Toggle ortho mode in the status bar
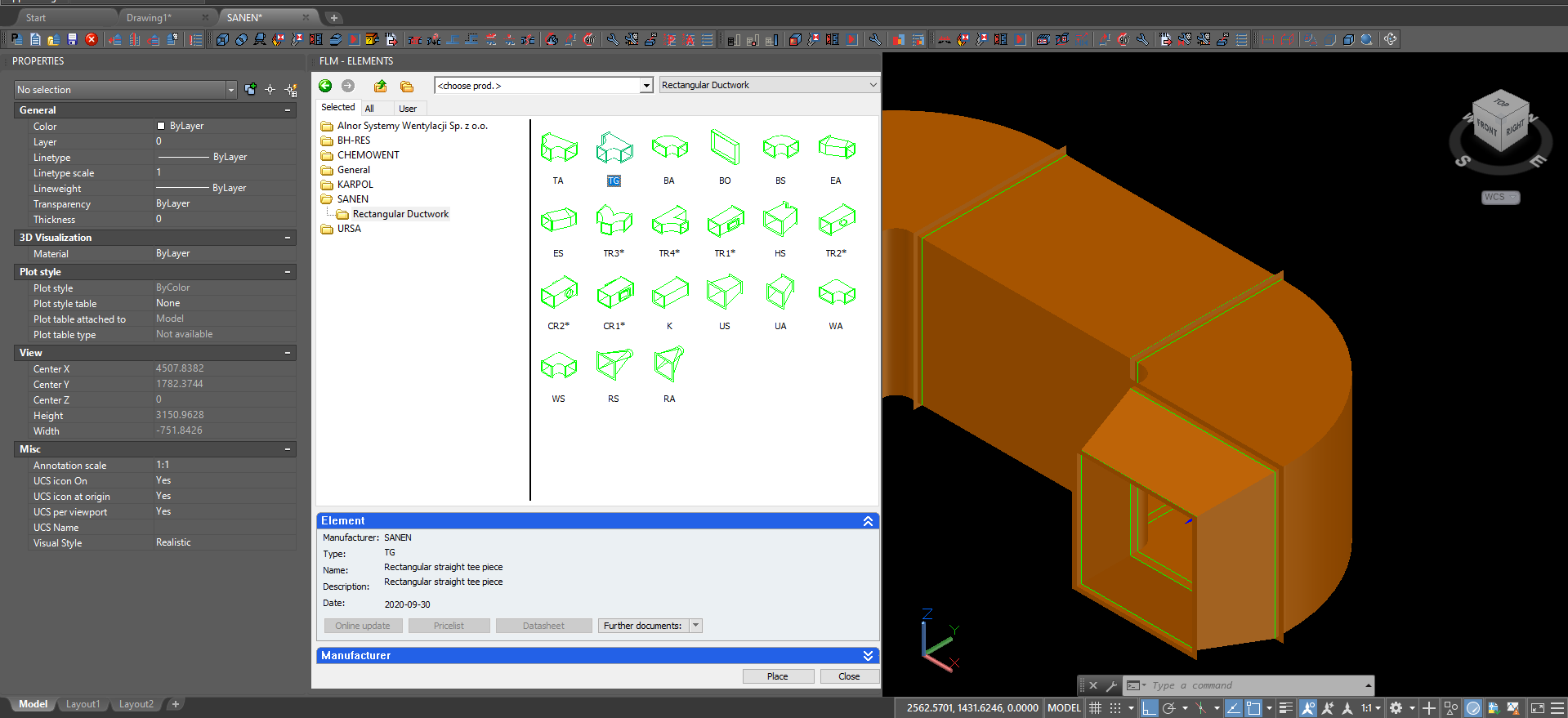The height and width of the screenshot is (718, 1568). pyautogui.click(x=1149, y=708)
